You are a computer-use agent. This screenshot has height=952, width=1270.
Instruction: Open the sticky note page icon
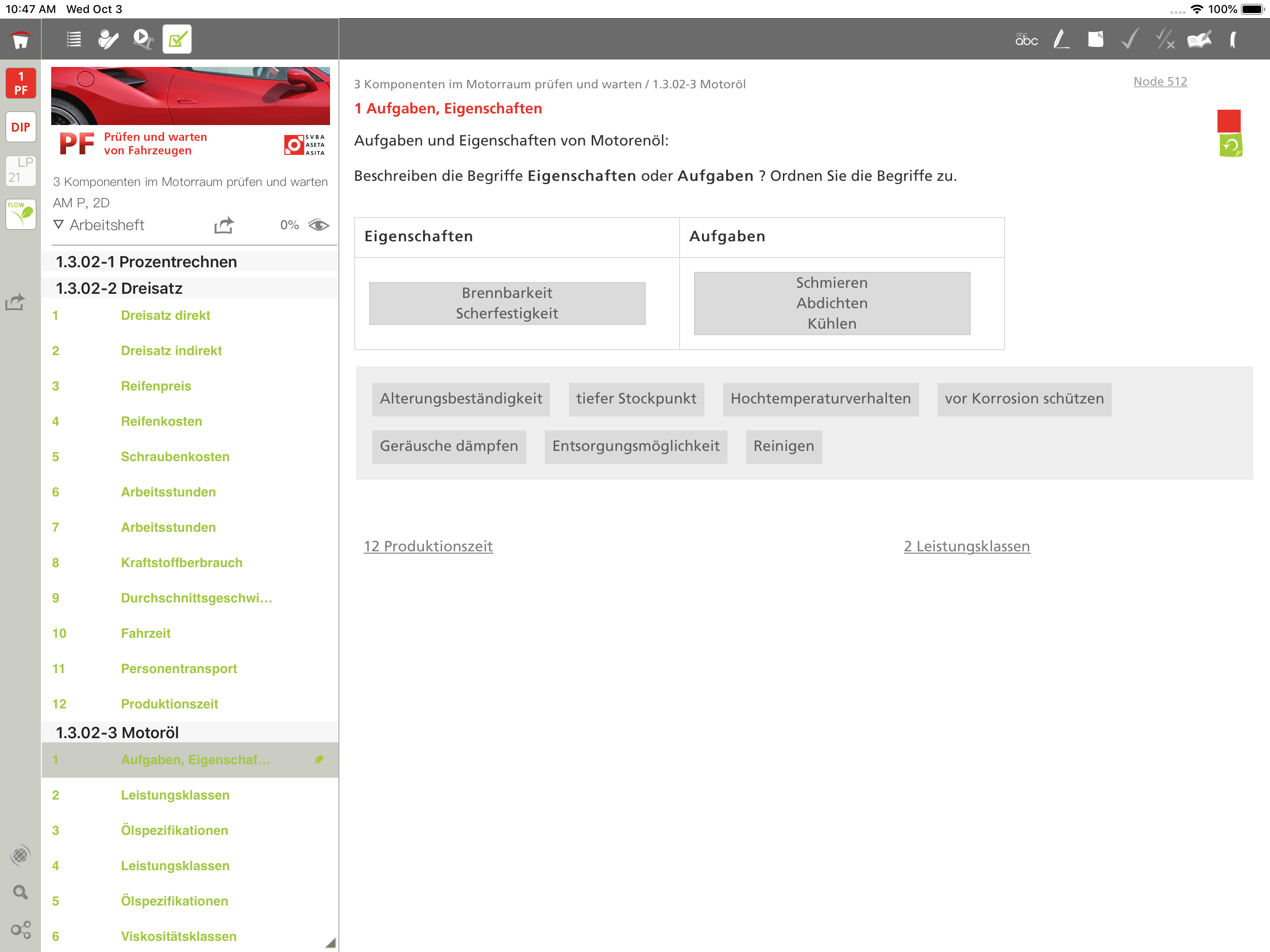point(1096,40)
